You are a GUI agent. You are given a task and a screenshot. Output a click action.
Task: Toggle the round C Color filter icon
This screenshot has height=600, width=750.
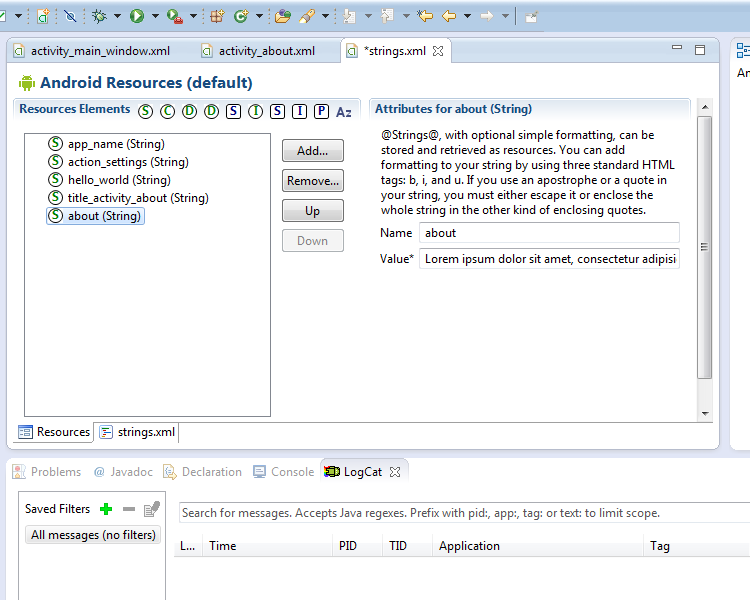point(167,111)
